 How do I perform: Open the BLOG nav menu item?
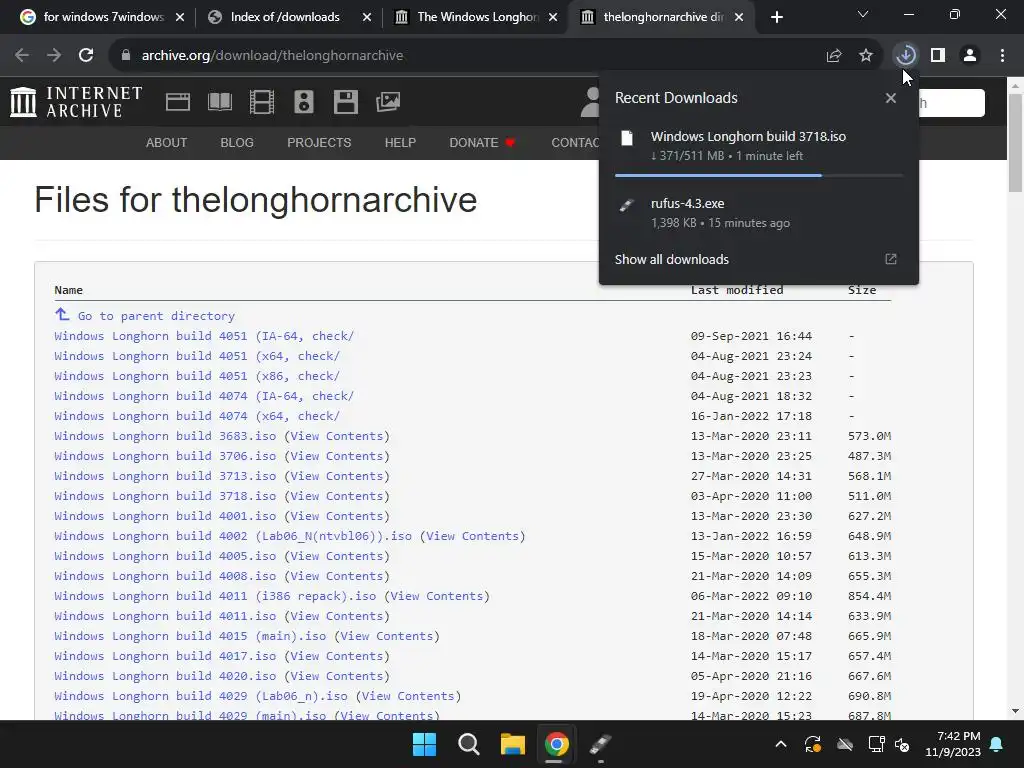tap(237, 142)
